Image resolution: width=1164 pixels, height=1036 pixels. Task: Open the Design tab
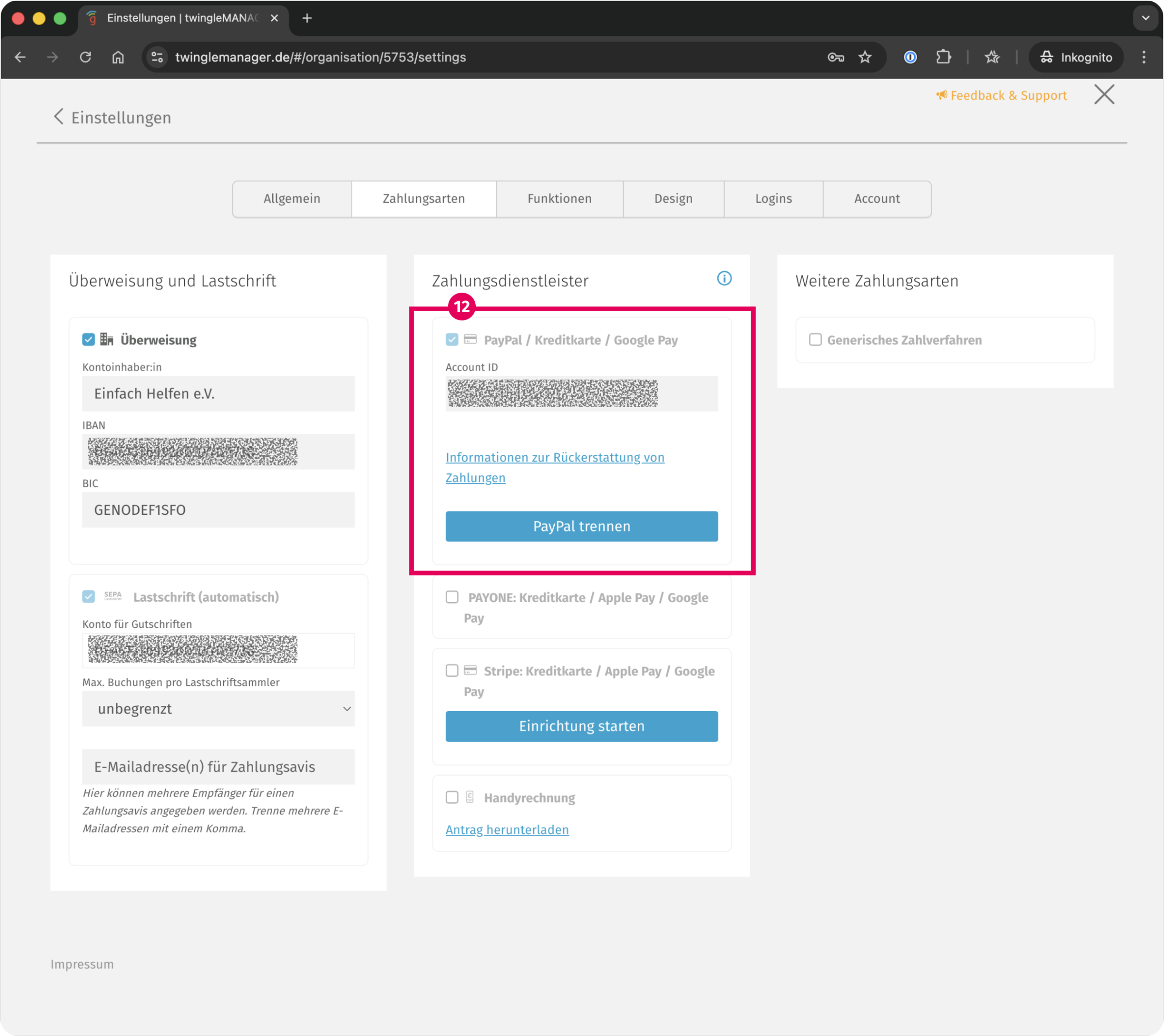pyautogui.click(x=673, y=199)
